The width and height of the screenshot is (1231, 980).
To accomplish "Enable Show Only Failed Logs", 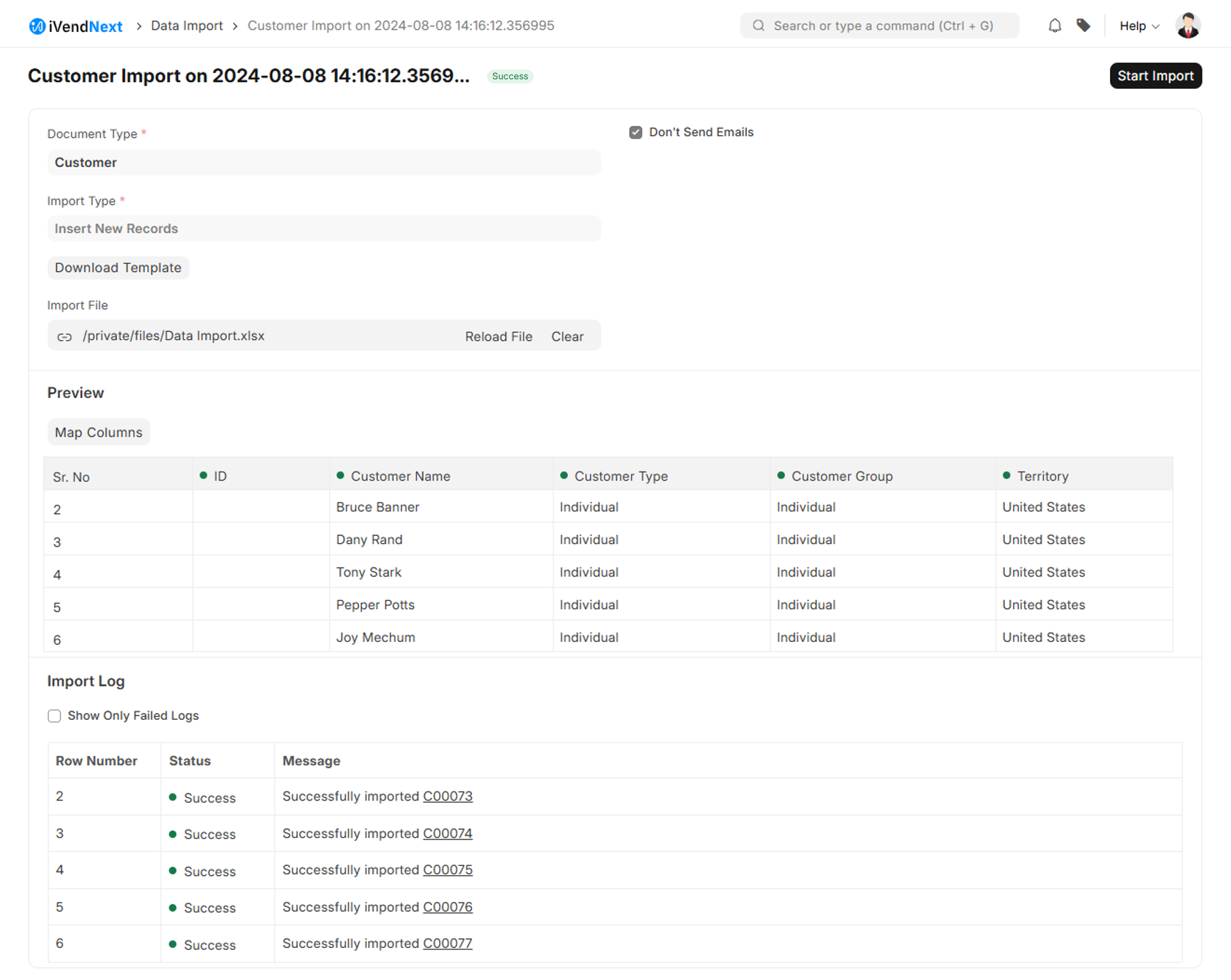I will 54,716.
